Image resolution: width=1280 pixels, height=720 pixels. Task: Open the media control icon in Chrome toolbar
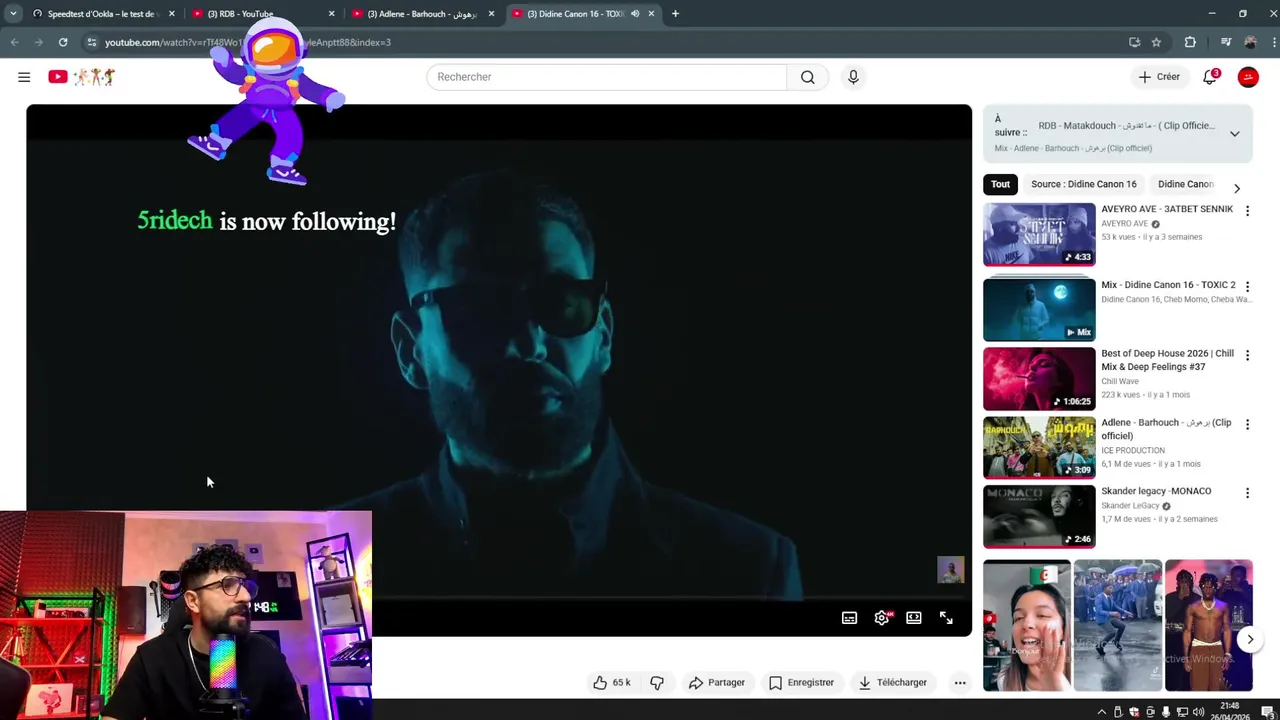pyautogui.click(x=1226, y=42)
